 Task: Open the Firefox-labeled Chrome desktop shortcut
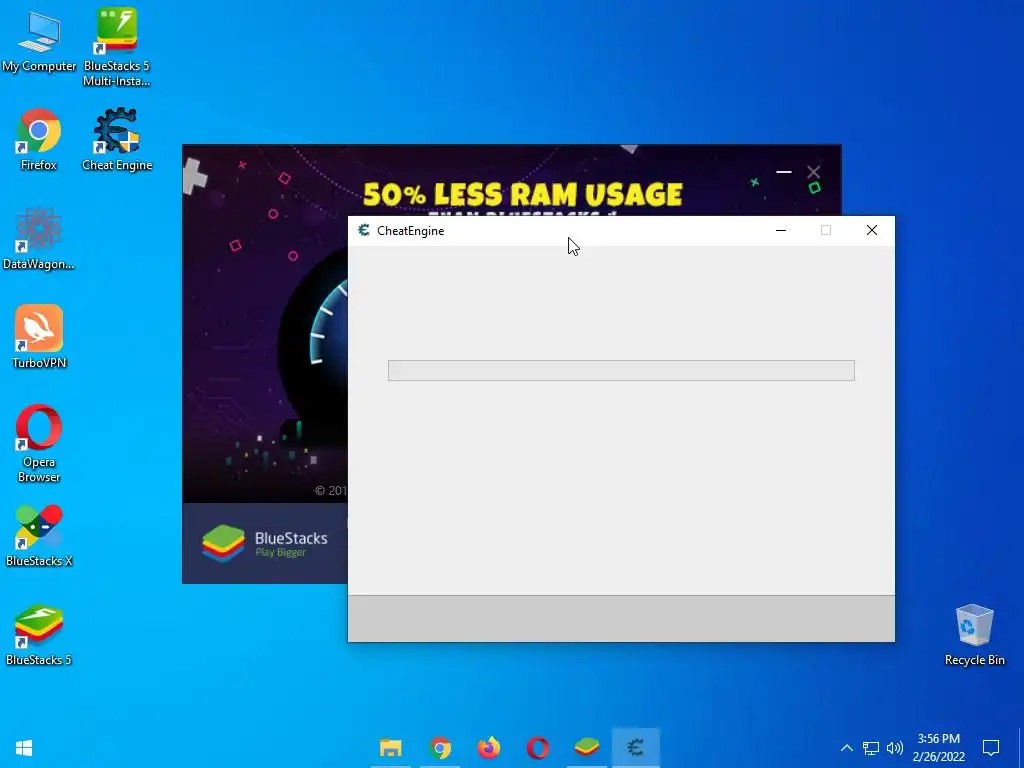[39, 139]
